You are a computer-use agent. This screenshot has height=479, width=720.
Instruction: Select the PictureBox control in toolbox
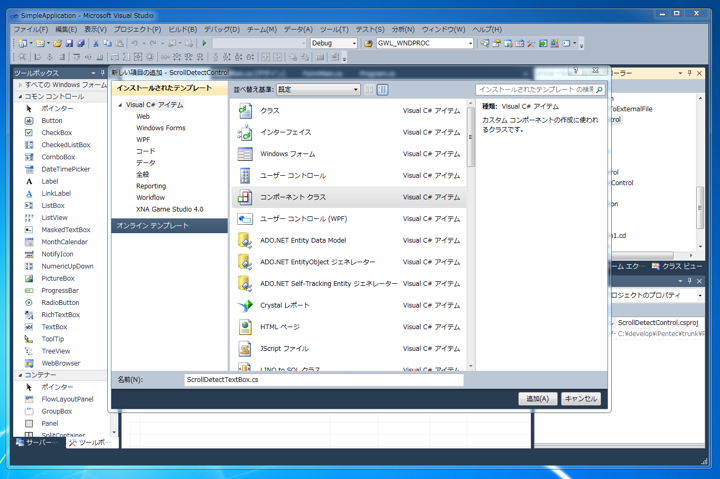58,278
